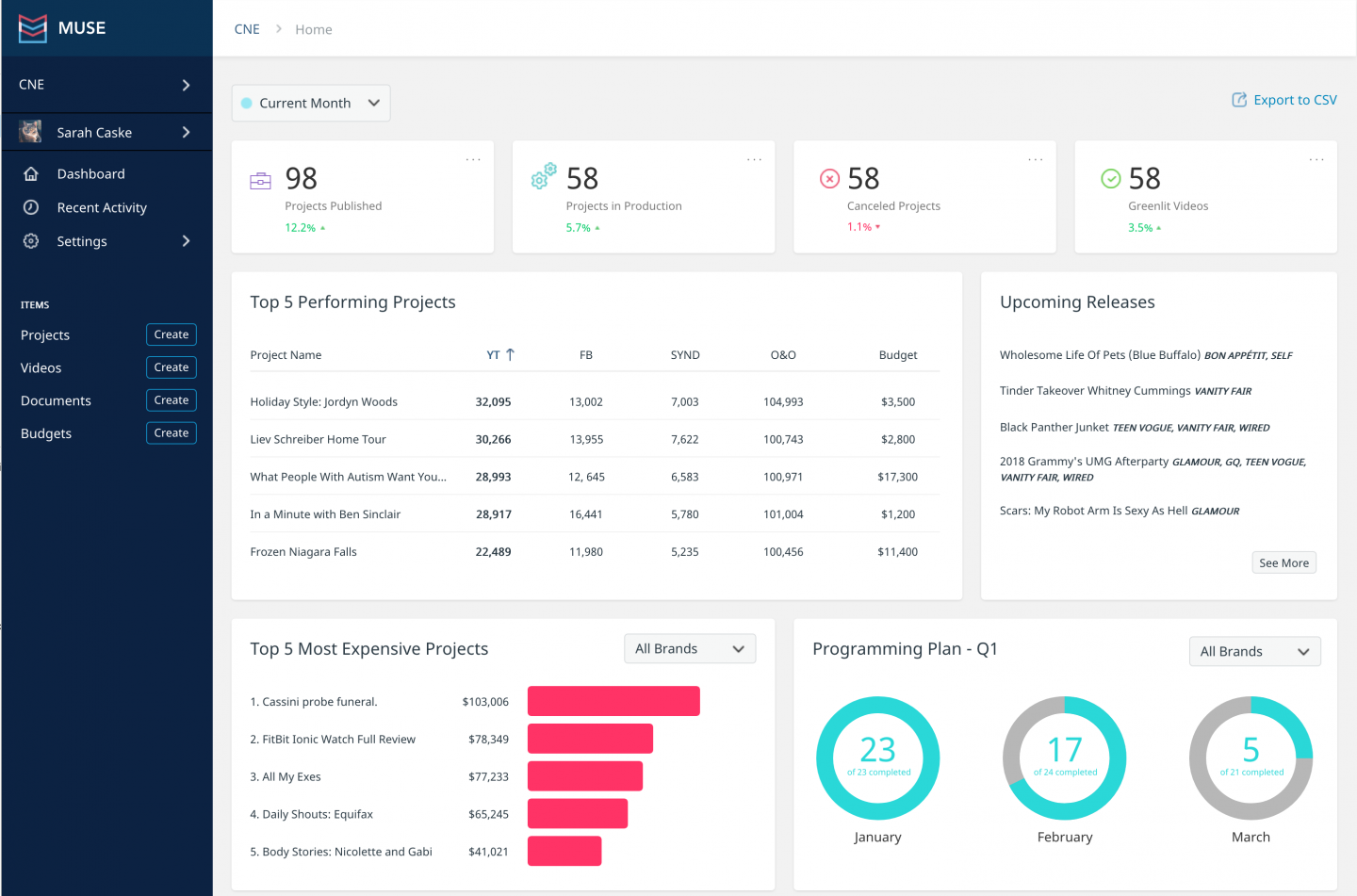Select Documents in the Items list
The height and width of the screenshot is (896, 1357).
point(56,400)
